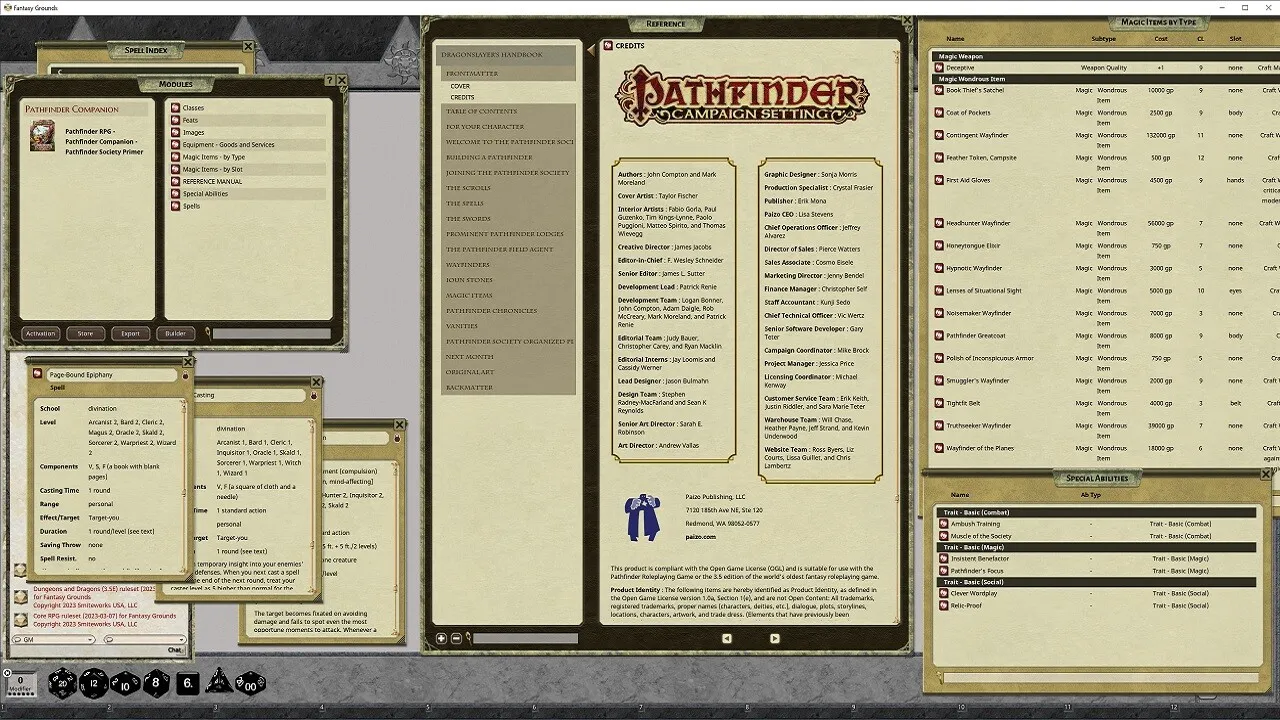1280x720 pixels.
Task: Open Ambush Training trait link icon
Action: pos(943,523)
